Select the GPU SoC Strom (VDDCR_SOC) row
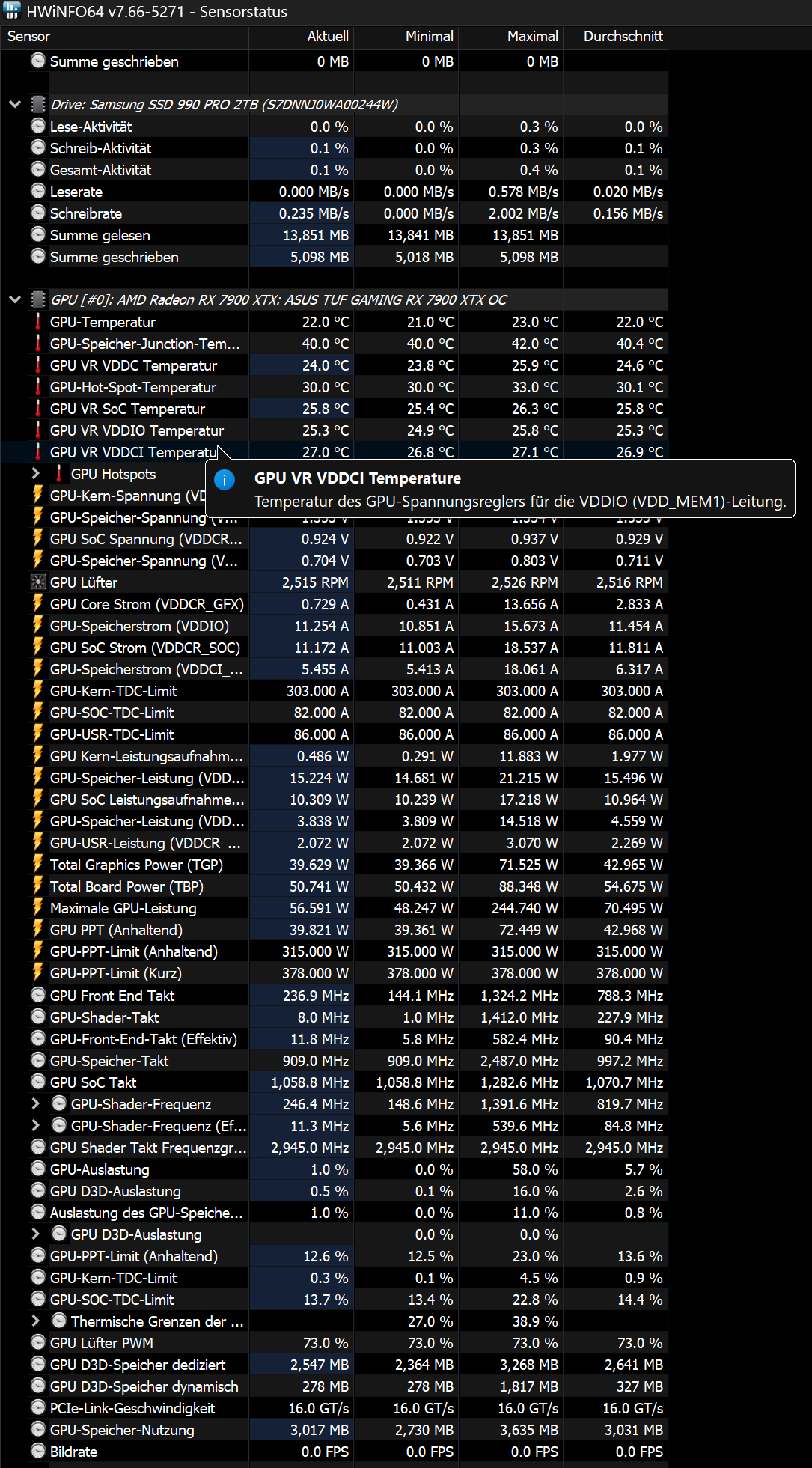812x1468 pixels. [334, 648]
